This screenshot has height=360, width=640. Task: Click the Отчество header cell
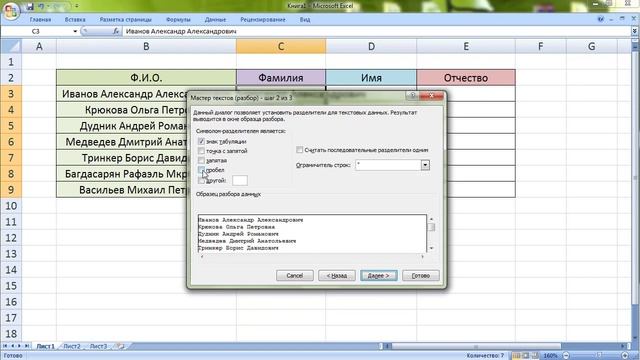click(466, 78)
